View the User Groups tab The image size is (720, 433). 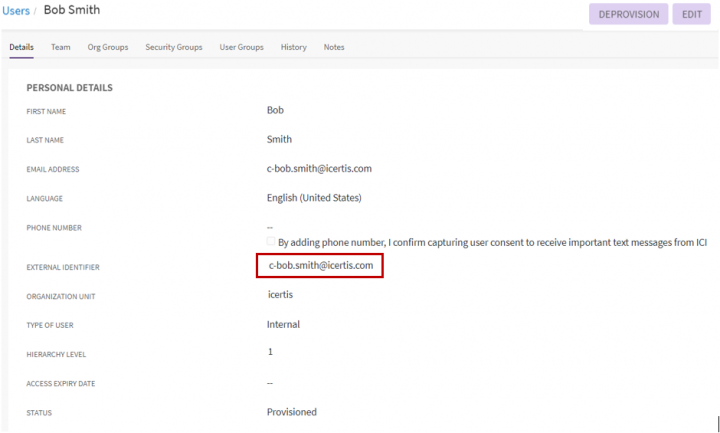tap(241, 47)
